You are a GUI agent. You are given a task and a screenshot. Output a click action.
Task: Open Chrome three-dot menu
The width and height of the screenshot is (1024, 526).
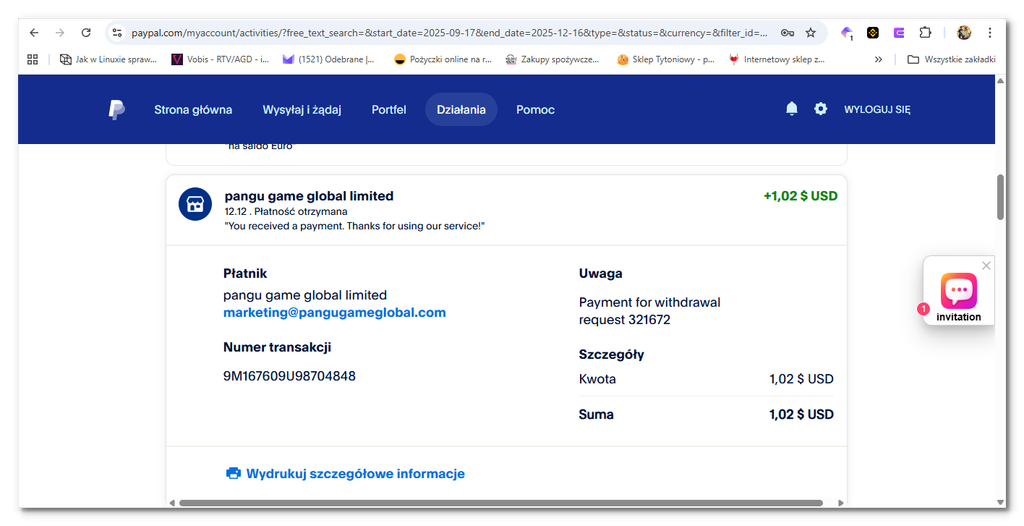click(x=990, y=33)
